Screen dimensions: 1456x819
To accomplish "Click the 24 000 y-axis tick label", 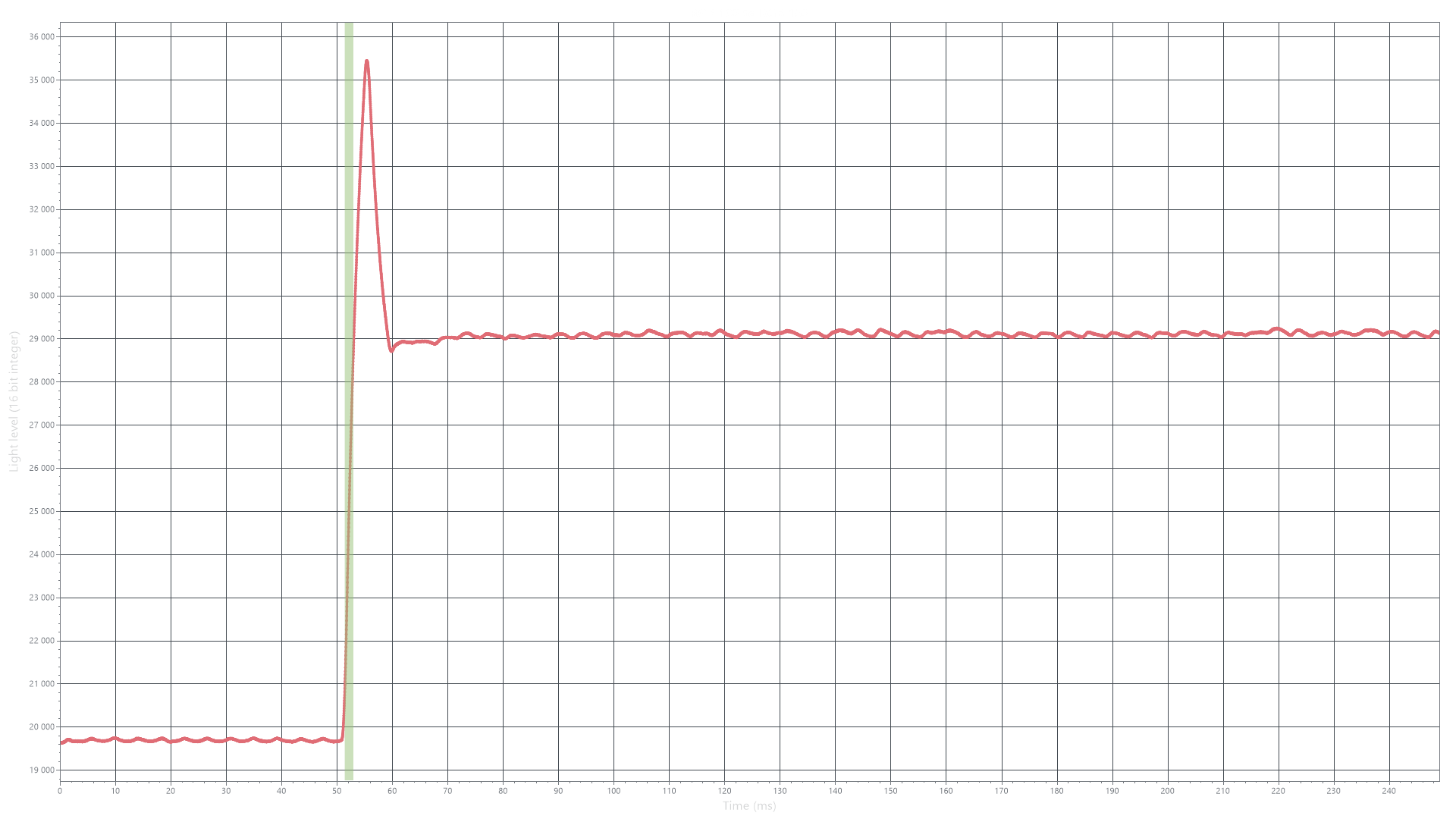I will point(40,554).
